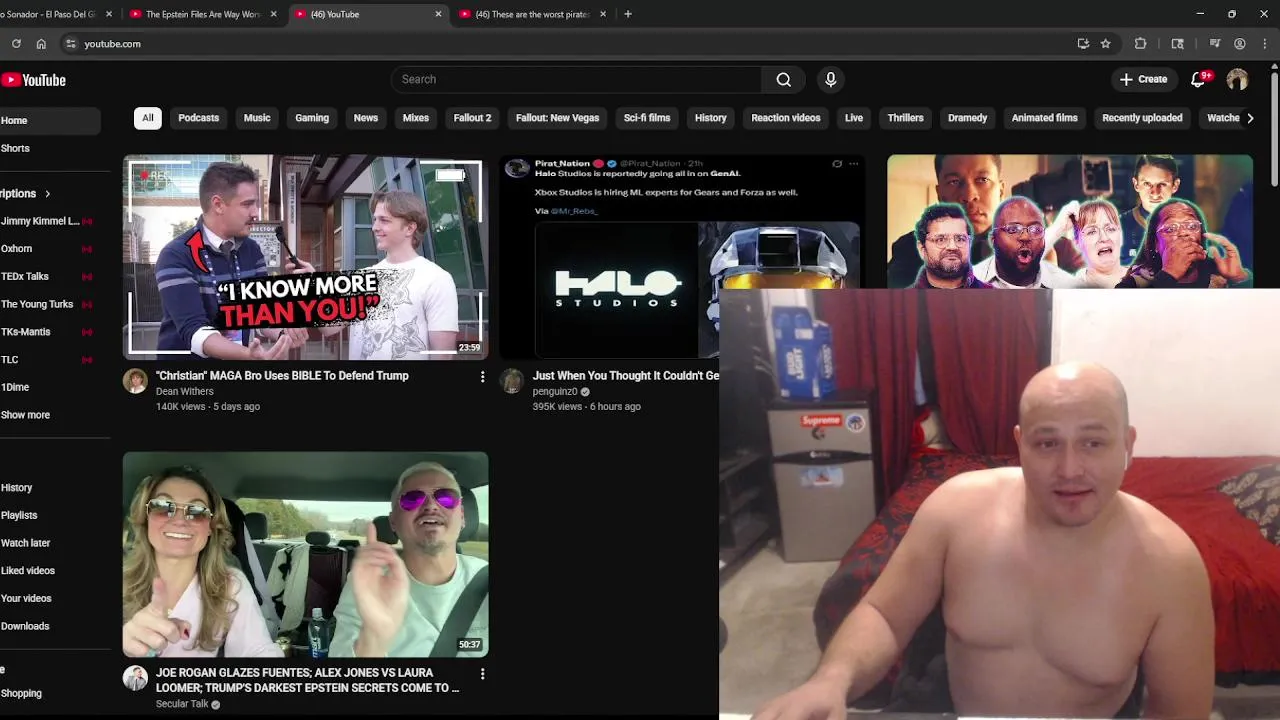The height and width of the screenshot is (720, 1280).
Task: Open options menu for Joe Rogan Glazes Fuentes video
Action: click(x=482, y=674)
